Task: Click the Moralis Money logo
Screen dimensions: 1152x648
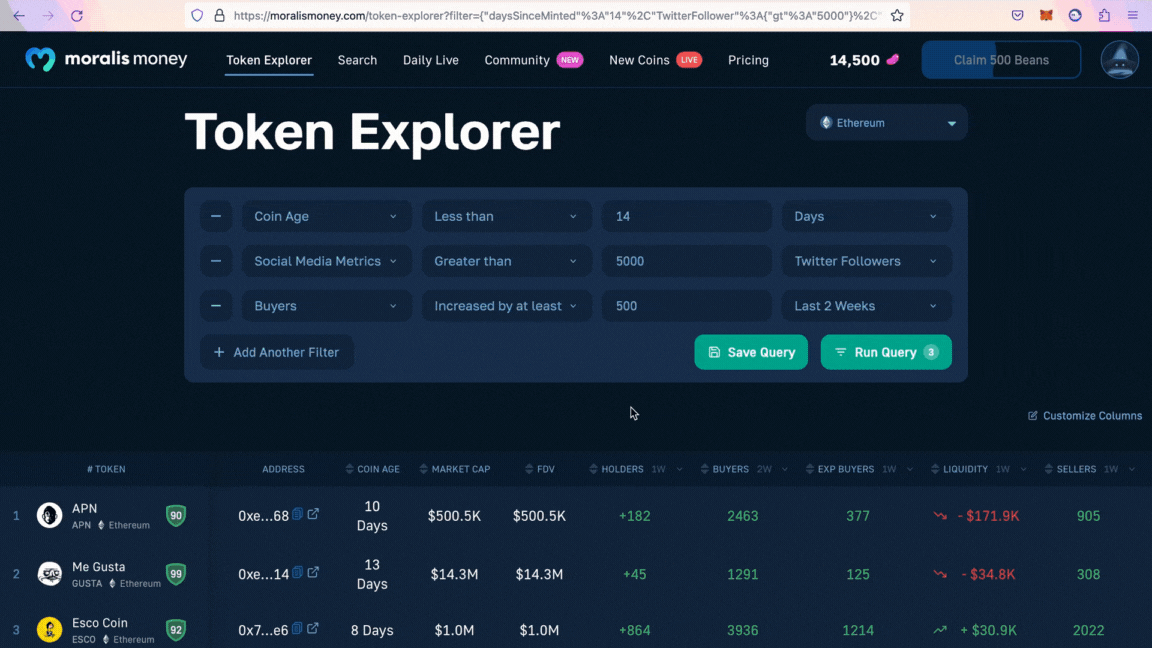Action: [107, 59]
